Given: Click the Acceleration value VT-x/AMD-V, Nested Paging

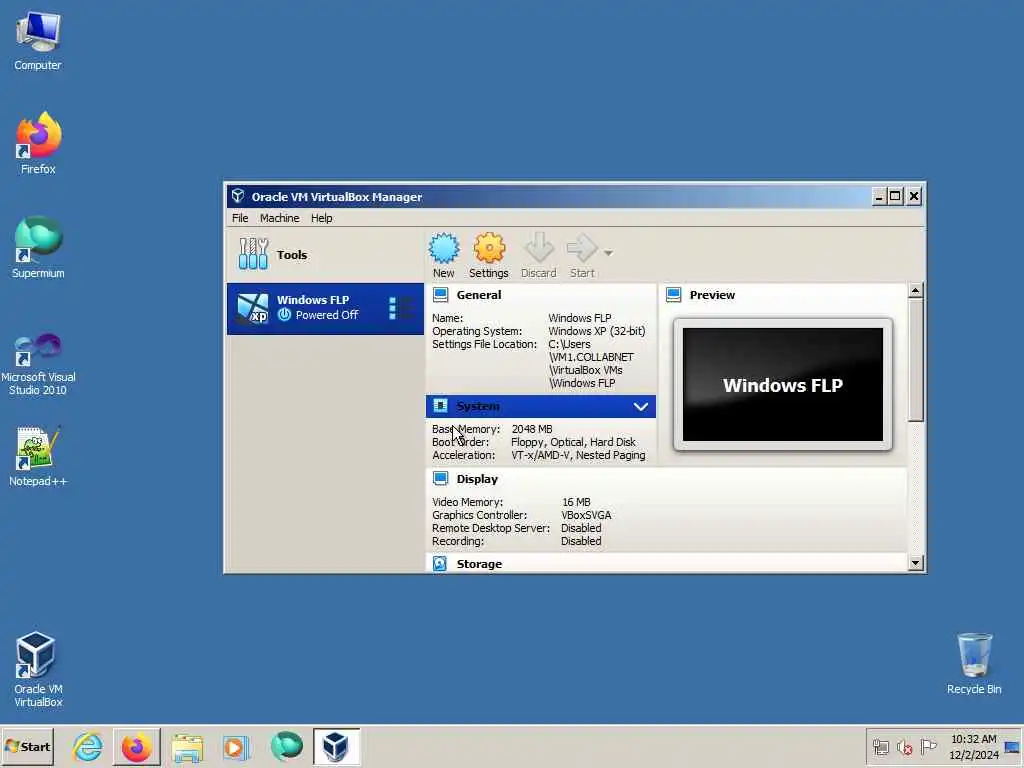Looking at the screenshot, I should click(578, 455).
